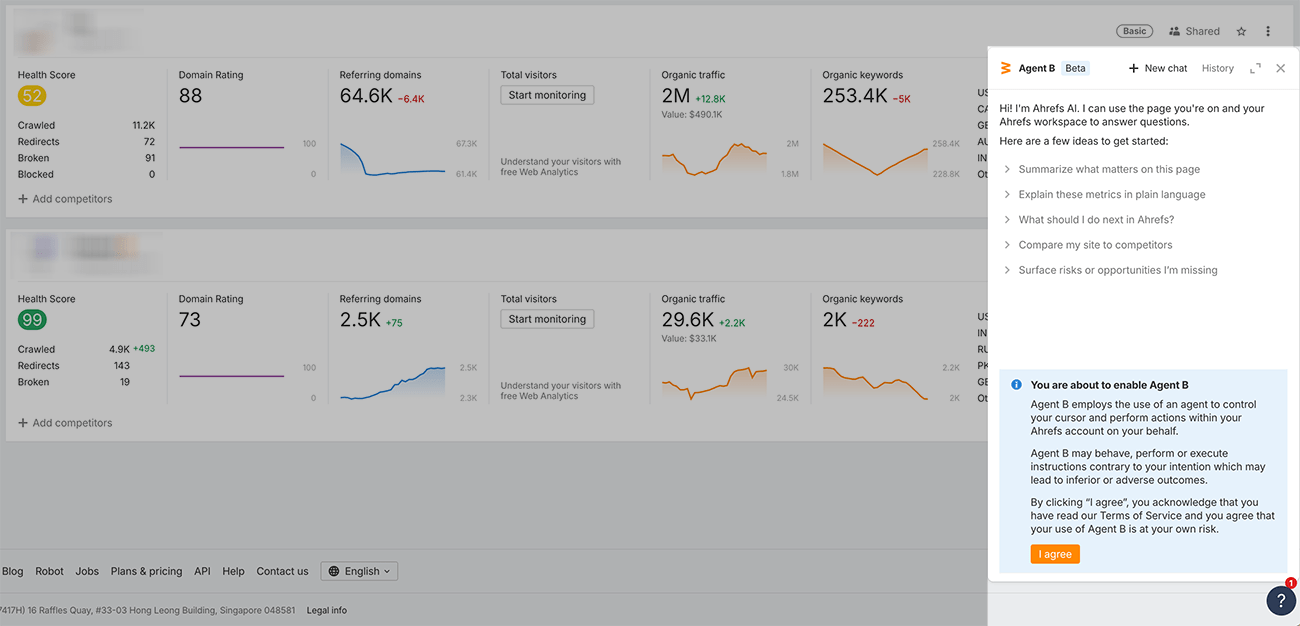Close the Agent B panel
This screenshot has height=626, width=1300.
coord(1280,68)
